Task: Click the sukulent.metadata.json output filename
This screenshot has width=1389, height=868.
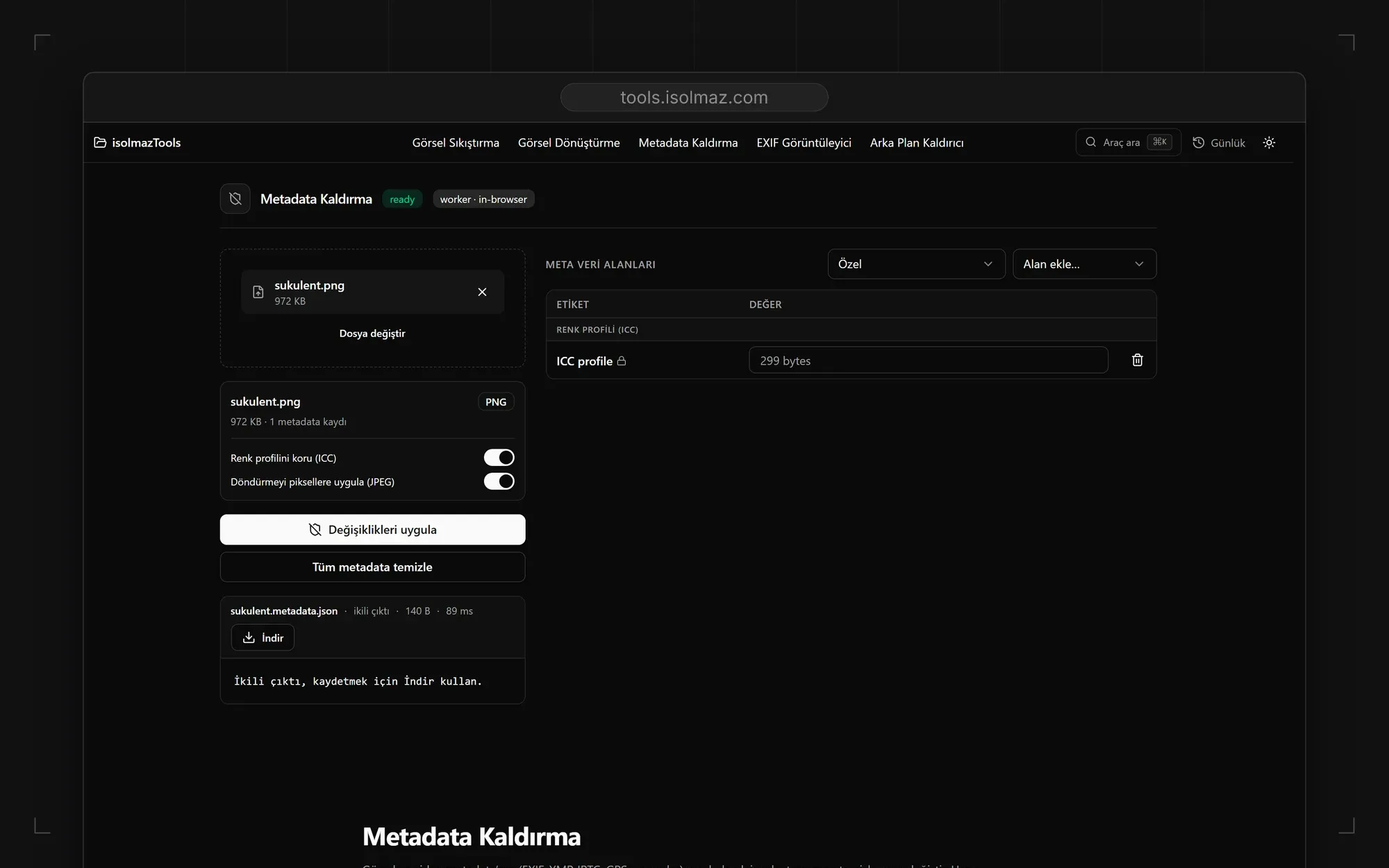Action: tap(284, 611)
